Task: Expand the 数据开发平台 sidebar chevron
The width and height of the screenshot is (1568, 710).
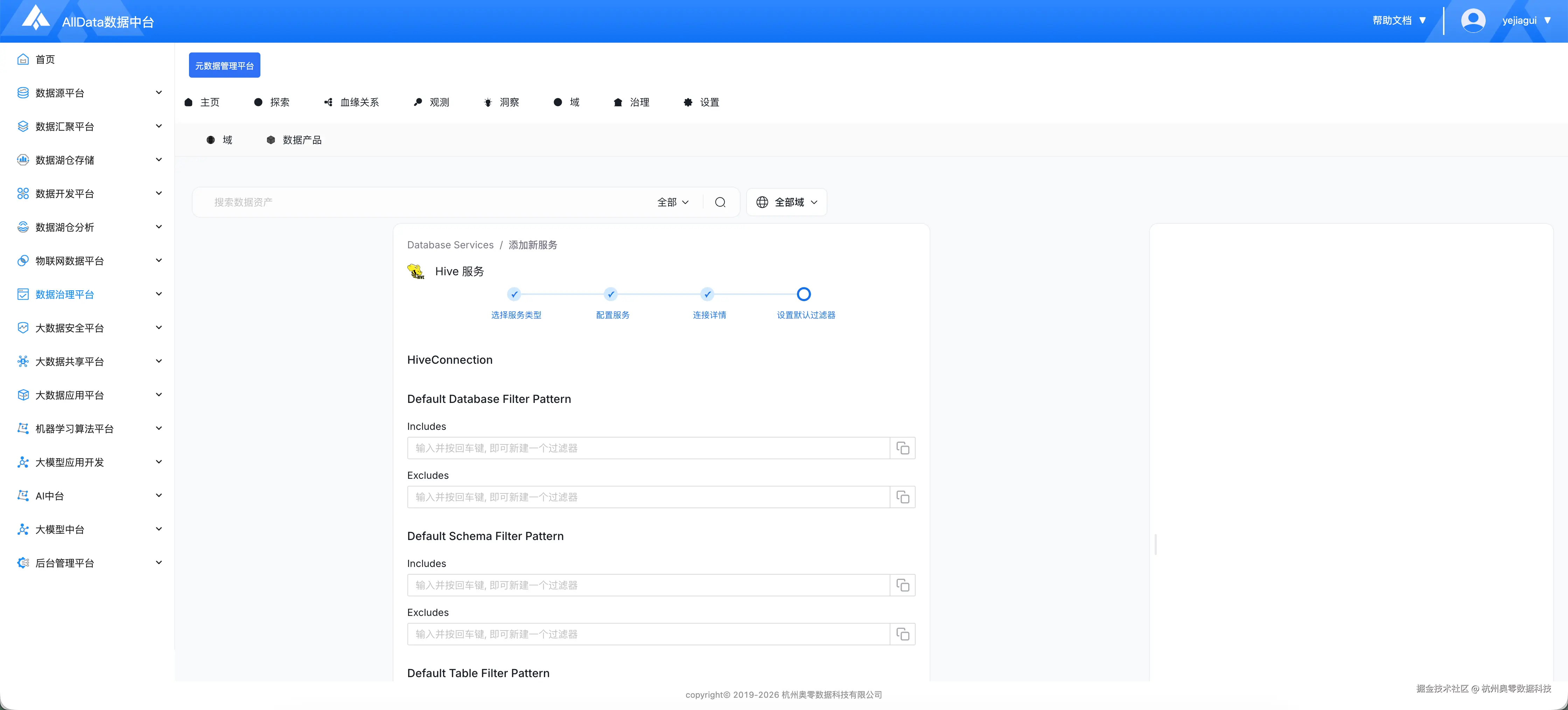Action: [x=159, y=193]
